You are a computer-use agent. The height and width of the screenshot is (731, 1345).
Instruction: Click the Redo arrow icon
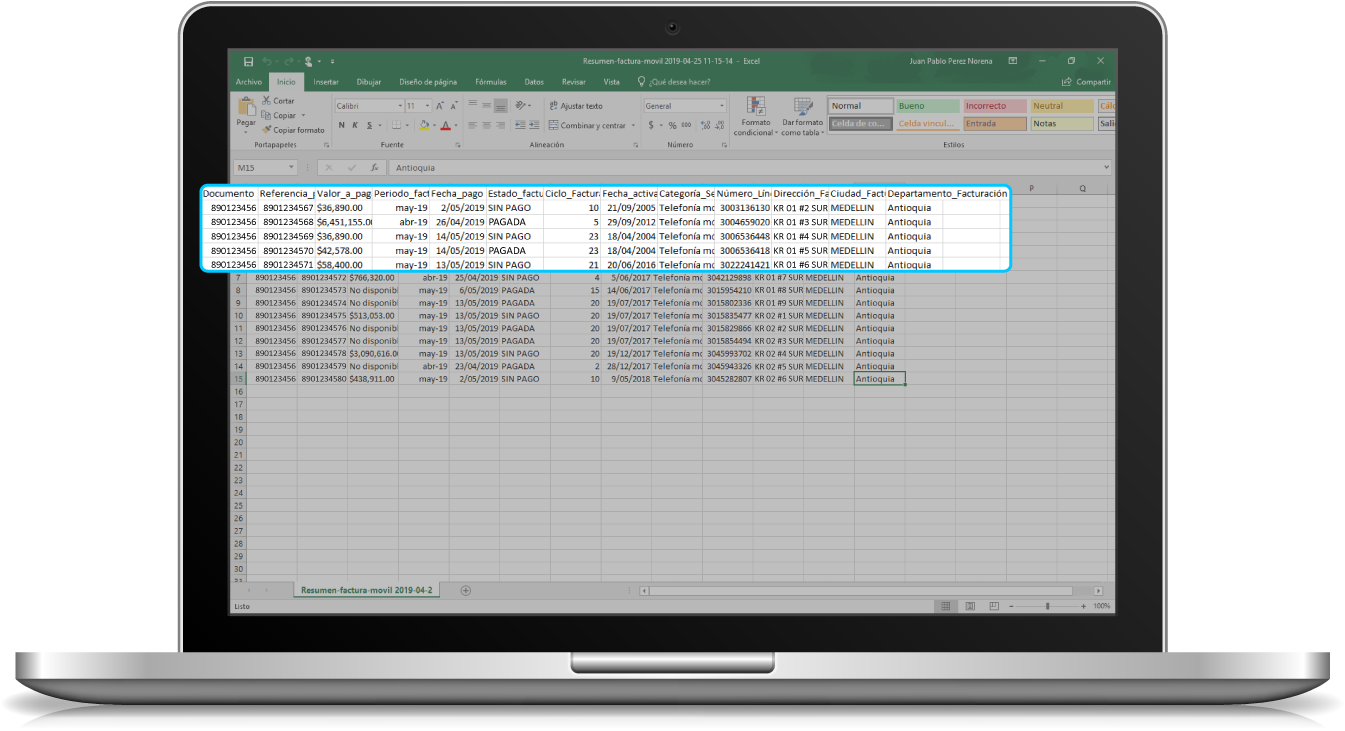click(x=288, y=61)
